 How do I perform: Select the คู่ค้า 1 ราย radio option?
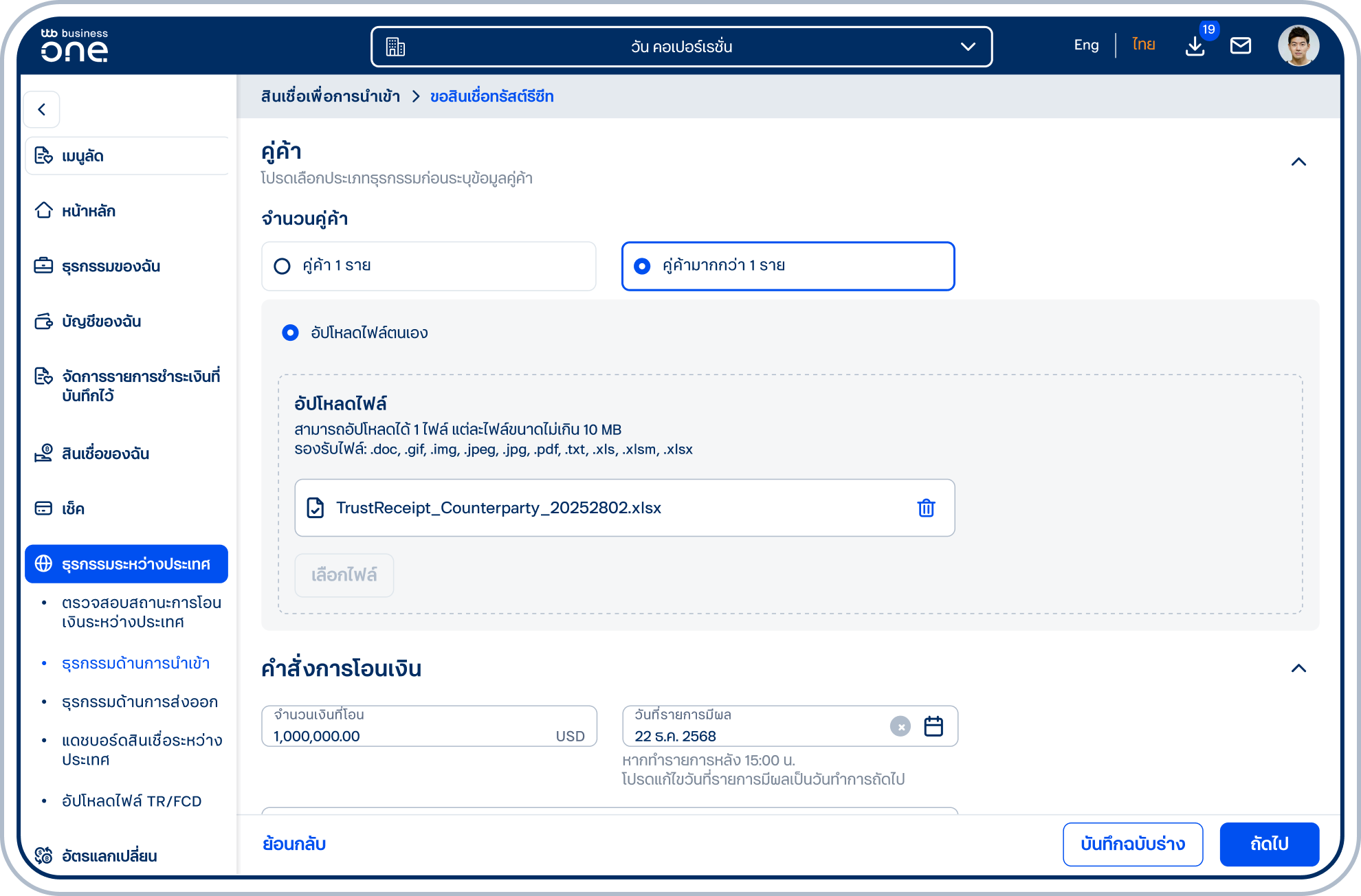(x=428, y=266)
